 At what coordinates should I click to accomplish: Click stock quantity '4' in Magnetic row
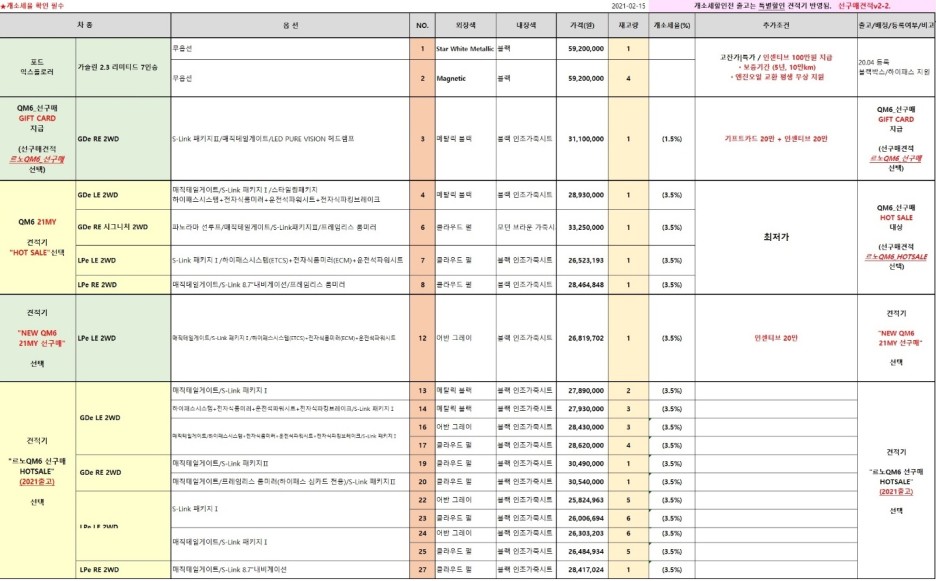(x=629, y=78)
